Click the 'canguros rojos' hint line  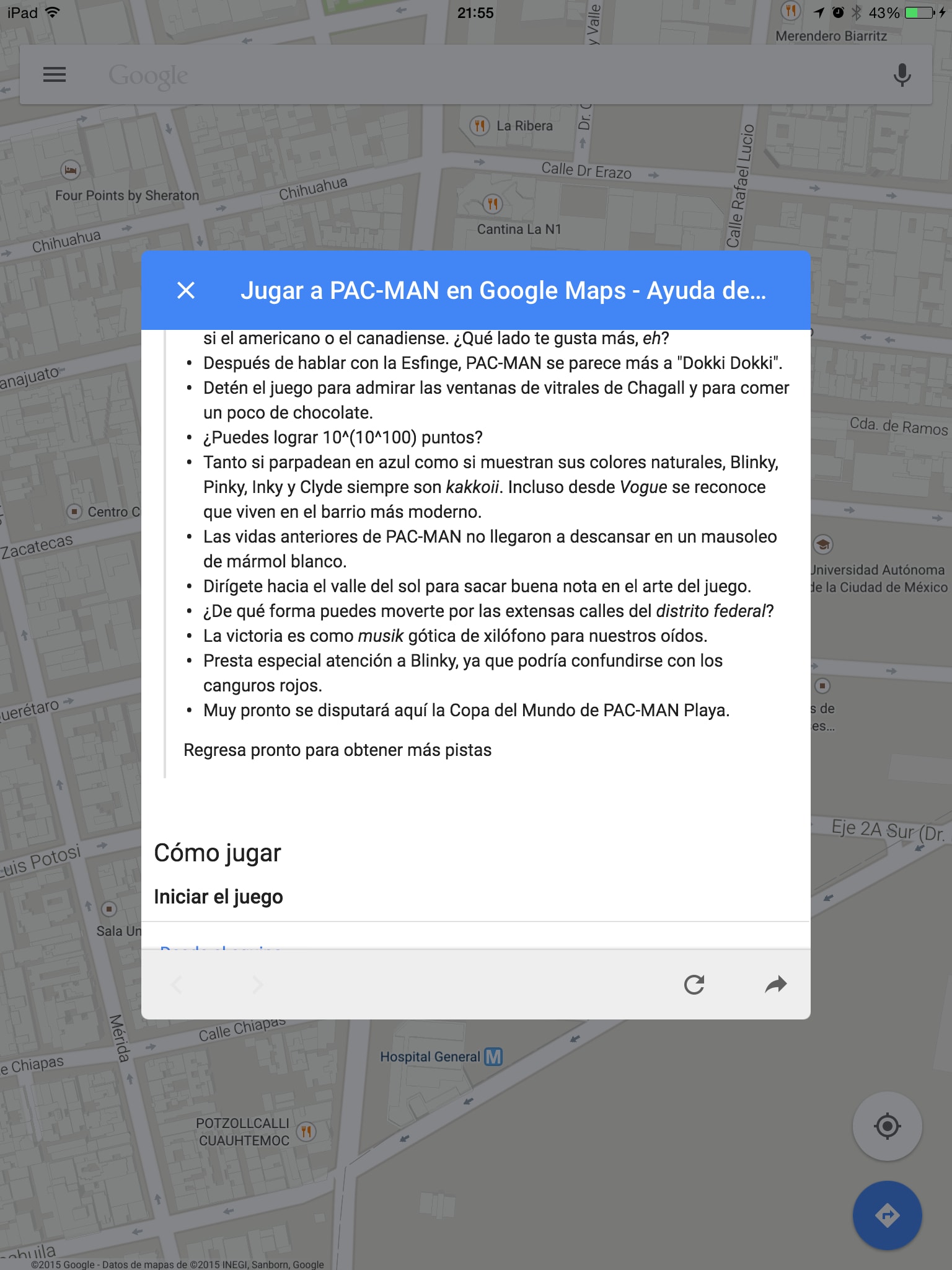click(x=463, y=673)
